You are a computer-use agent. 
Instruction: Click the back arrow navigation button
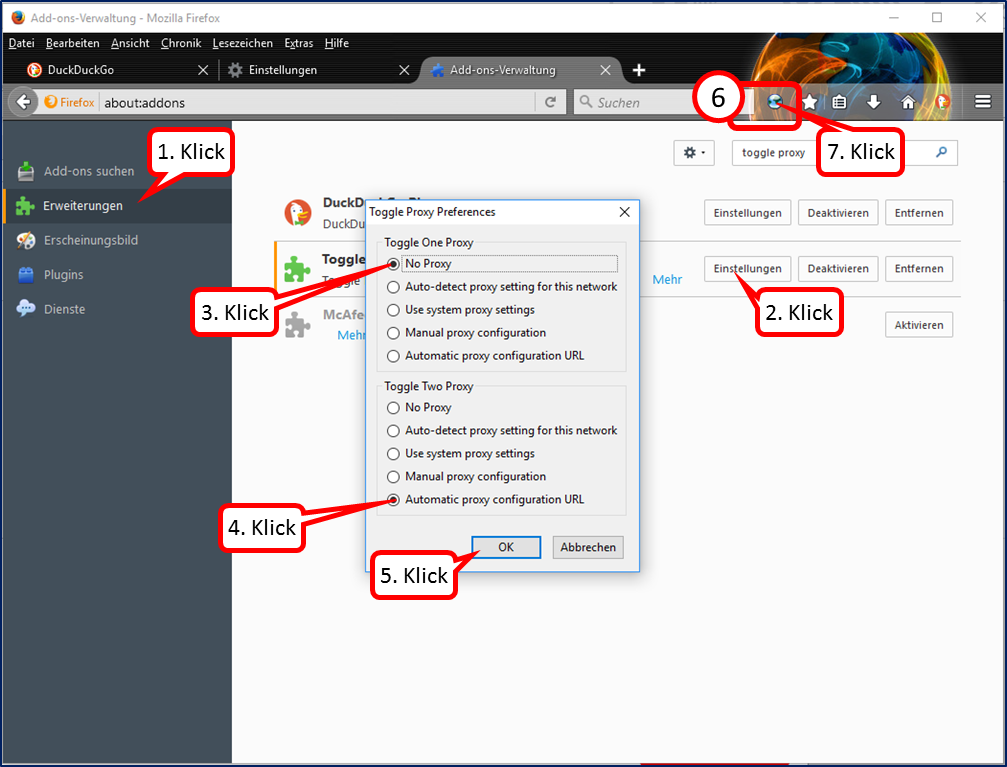pyautogui.click(x=24, y=102)
